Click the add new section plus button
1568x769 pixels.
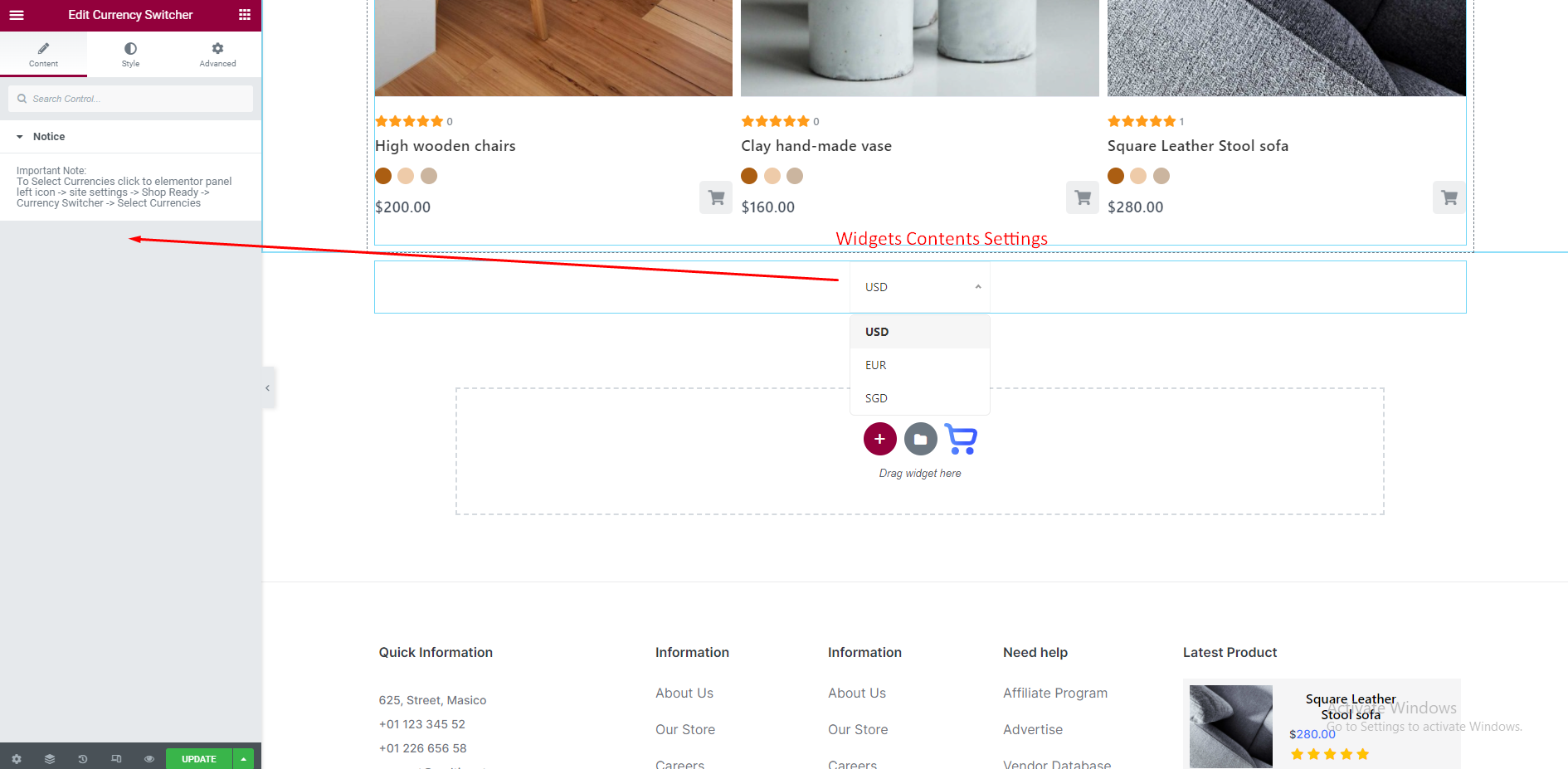[879, 439]
